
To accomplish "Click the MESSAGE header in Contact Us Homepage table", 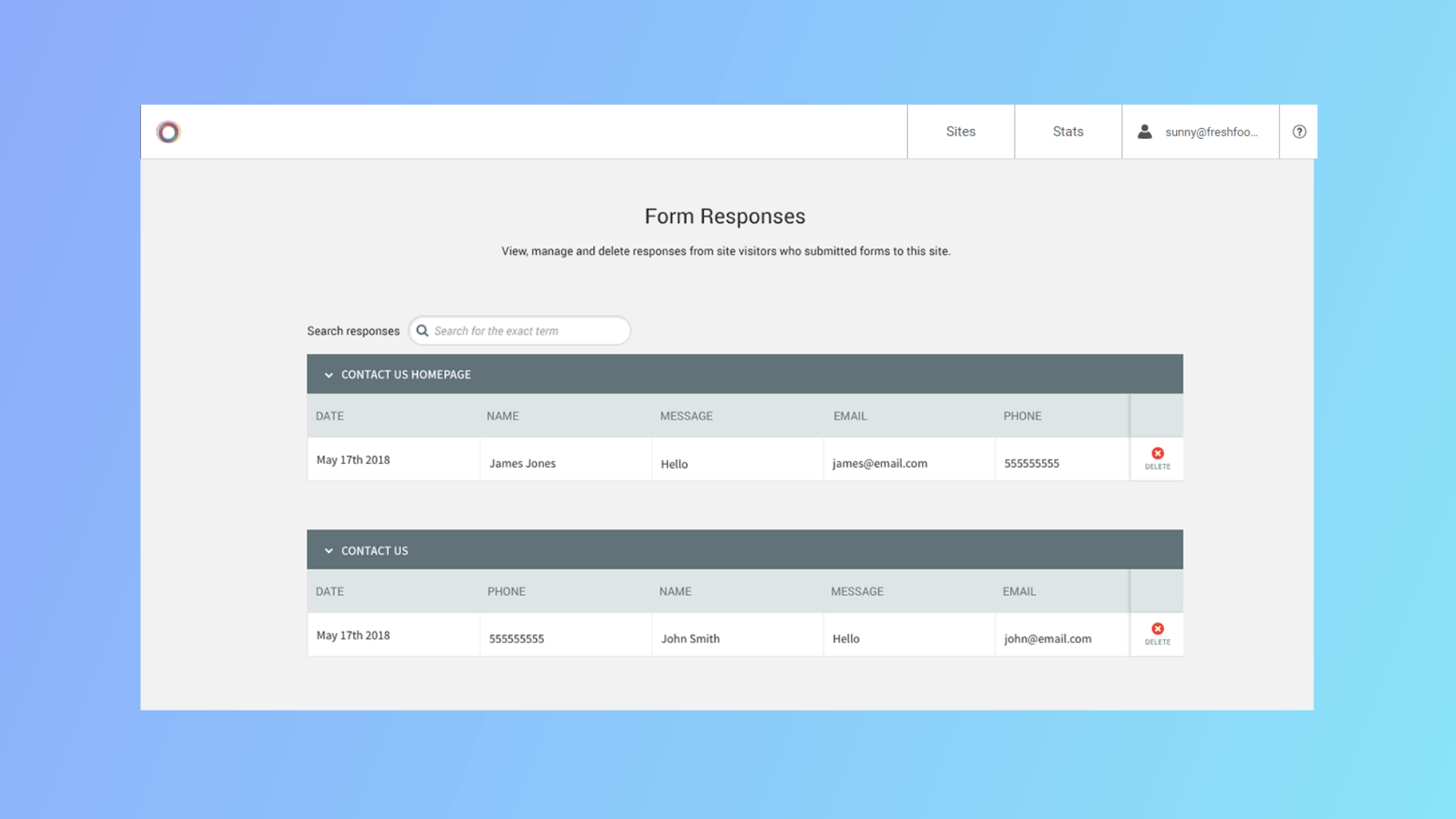I will [686, 416].
